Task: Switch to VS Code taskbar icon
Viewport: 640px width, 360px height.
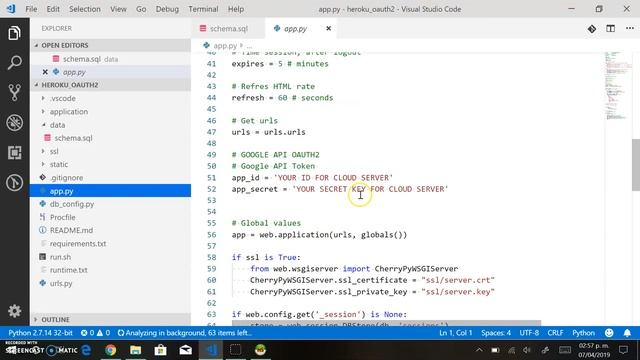Action: click(211, 350)
